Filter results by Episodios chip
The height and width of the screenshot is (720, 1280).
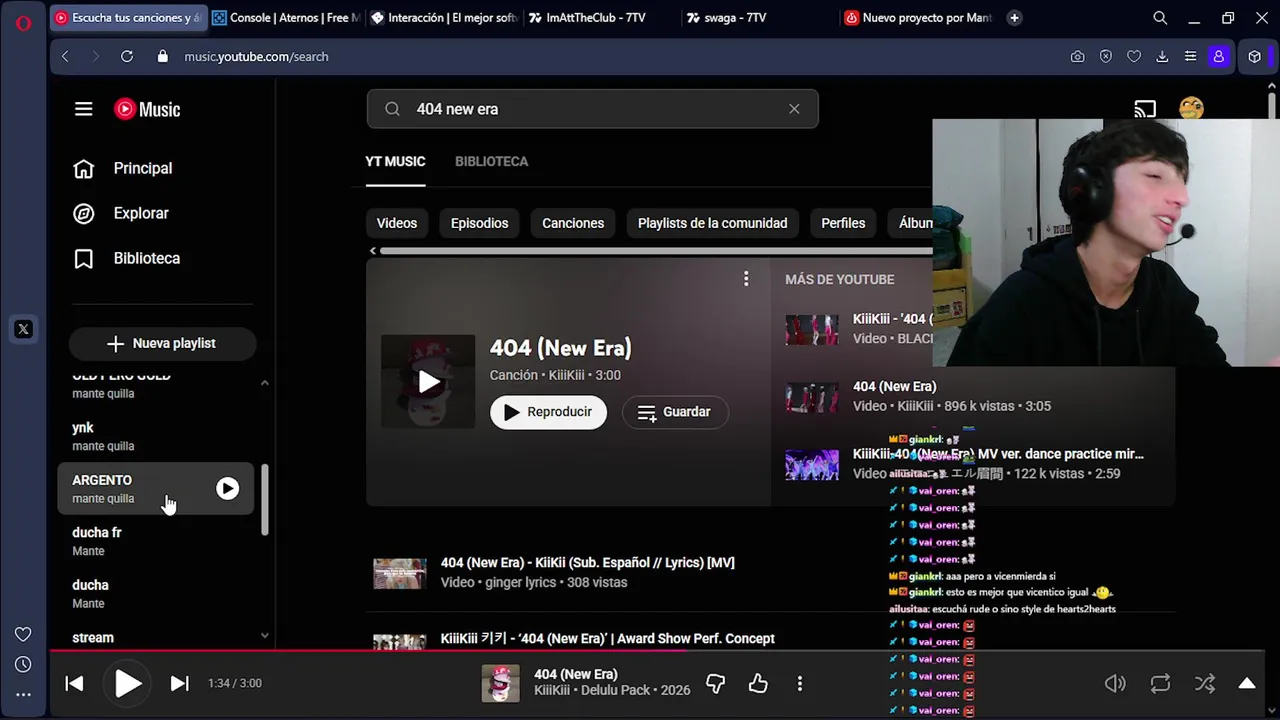coord(479,223)
